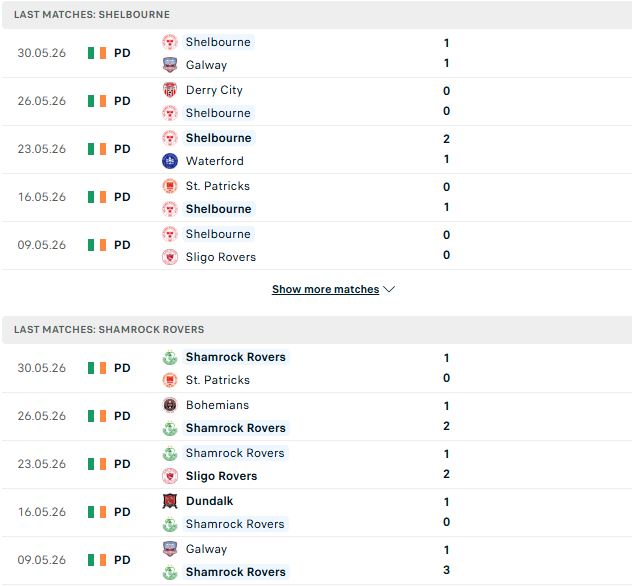
Task: Click Shamrock Rovers crest in Bohemians match
Action: click(x=170, y=428)
